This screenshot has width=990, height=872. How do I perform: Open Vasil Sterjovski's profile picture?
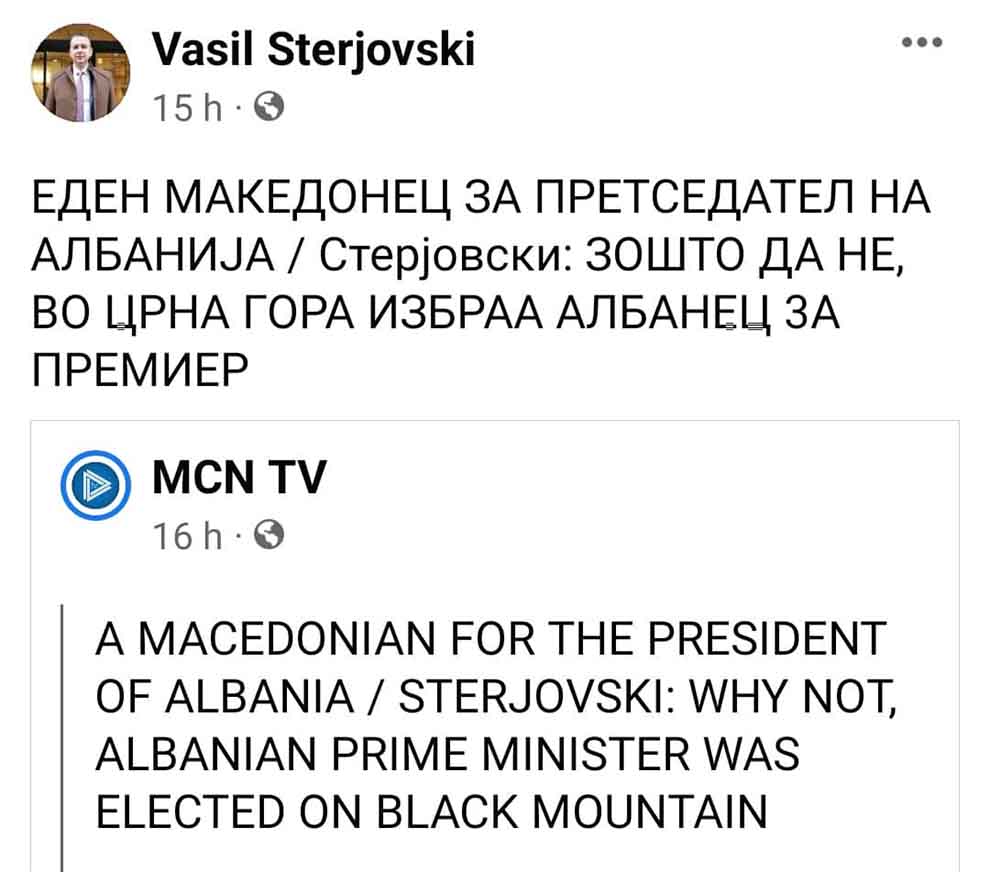point(81,75)
